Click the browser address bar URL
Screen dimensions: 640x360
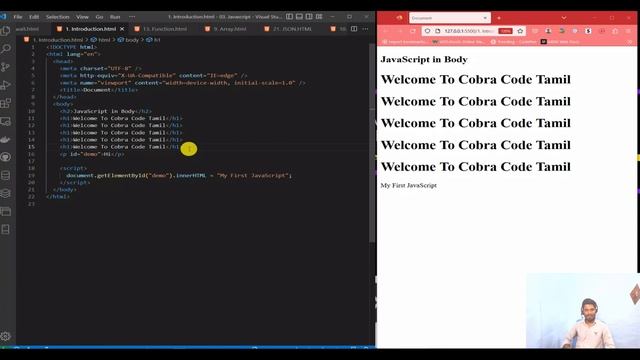pyautogui.click(x=470, y=31)
